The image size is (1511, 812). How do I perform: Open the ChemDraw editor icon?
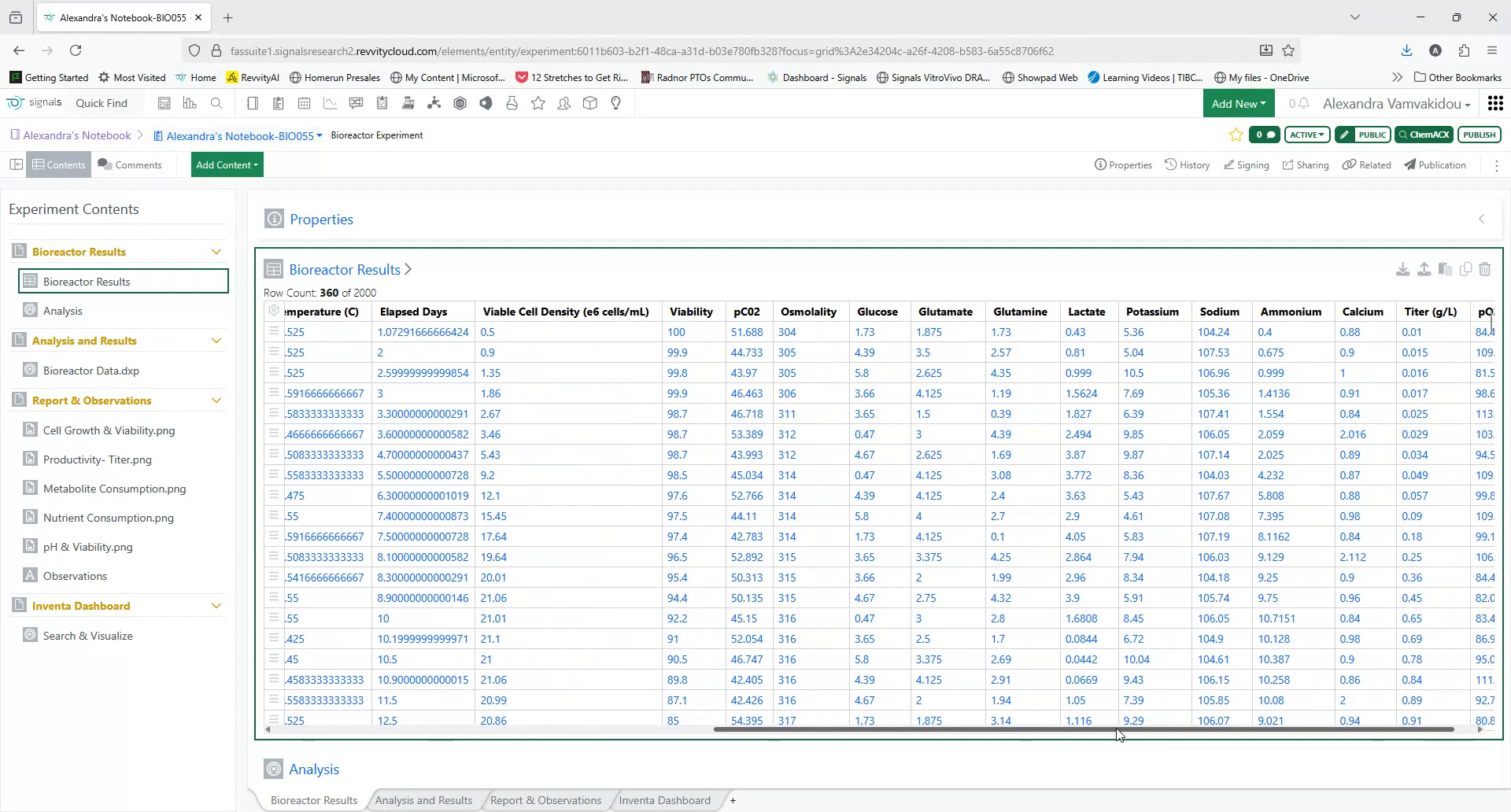[x=460, y=103]
